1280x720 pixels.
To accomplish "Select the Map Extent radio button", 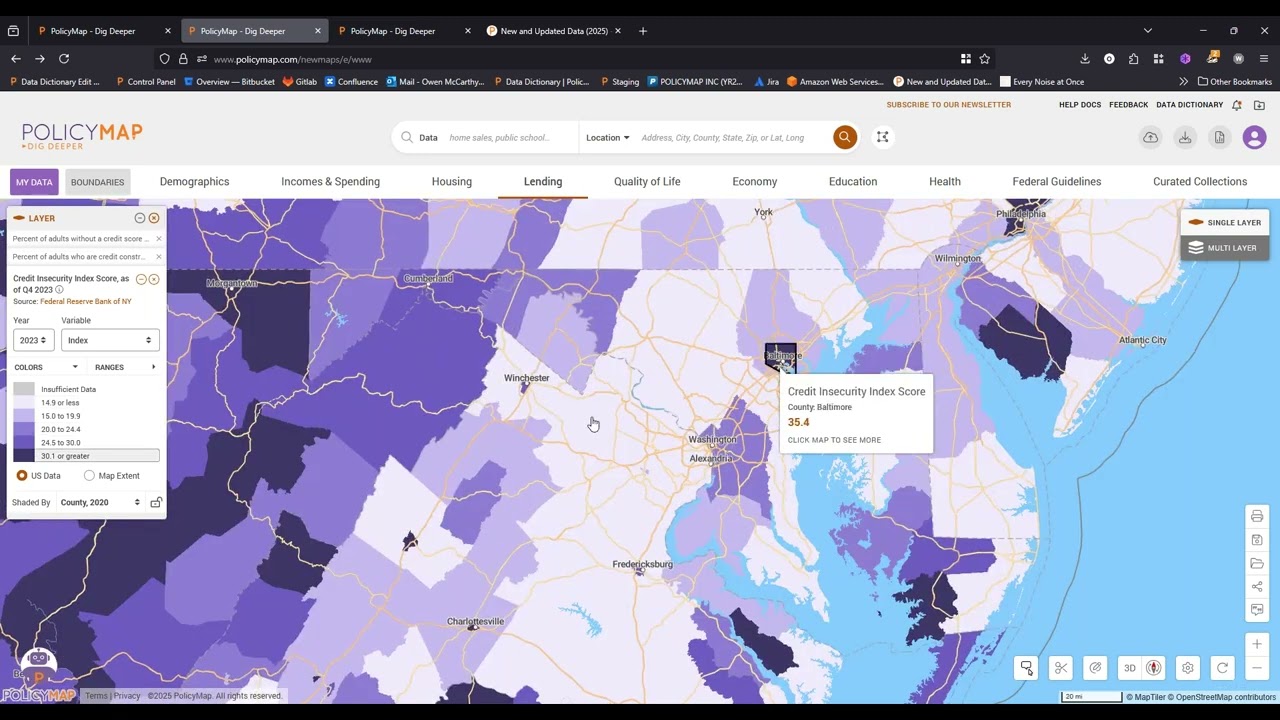I will 89,476.
